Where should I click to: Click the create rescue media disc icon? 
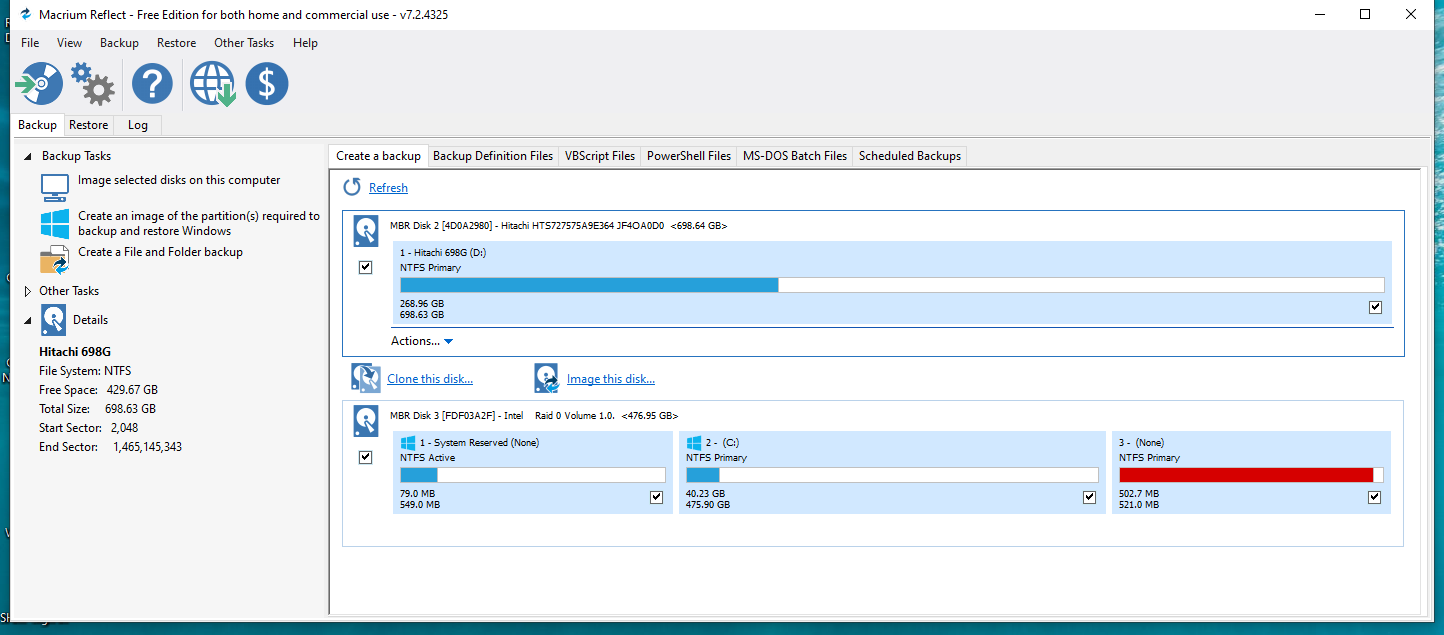[40, 84]
